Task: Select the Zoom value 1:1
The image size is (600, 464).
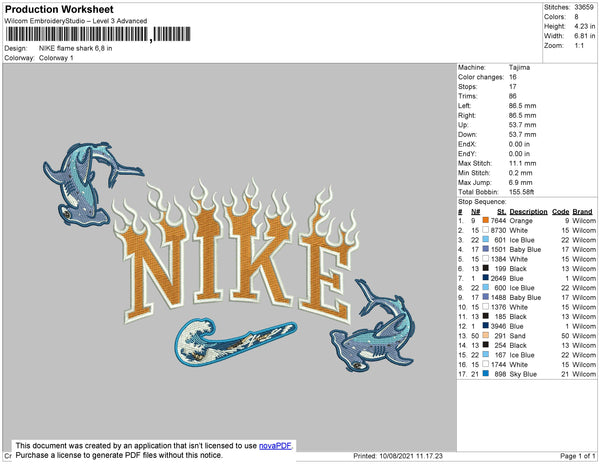Action: click(579, 46)
